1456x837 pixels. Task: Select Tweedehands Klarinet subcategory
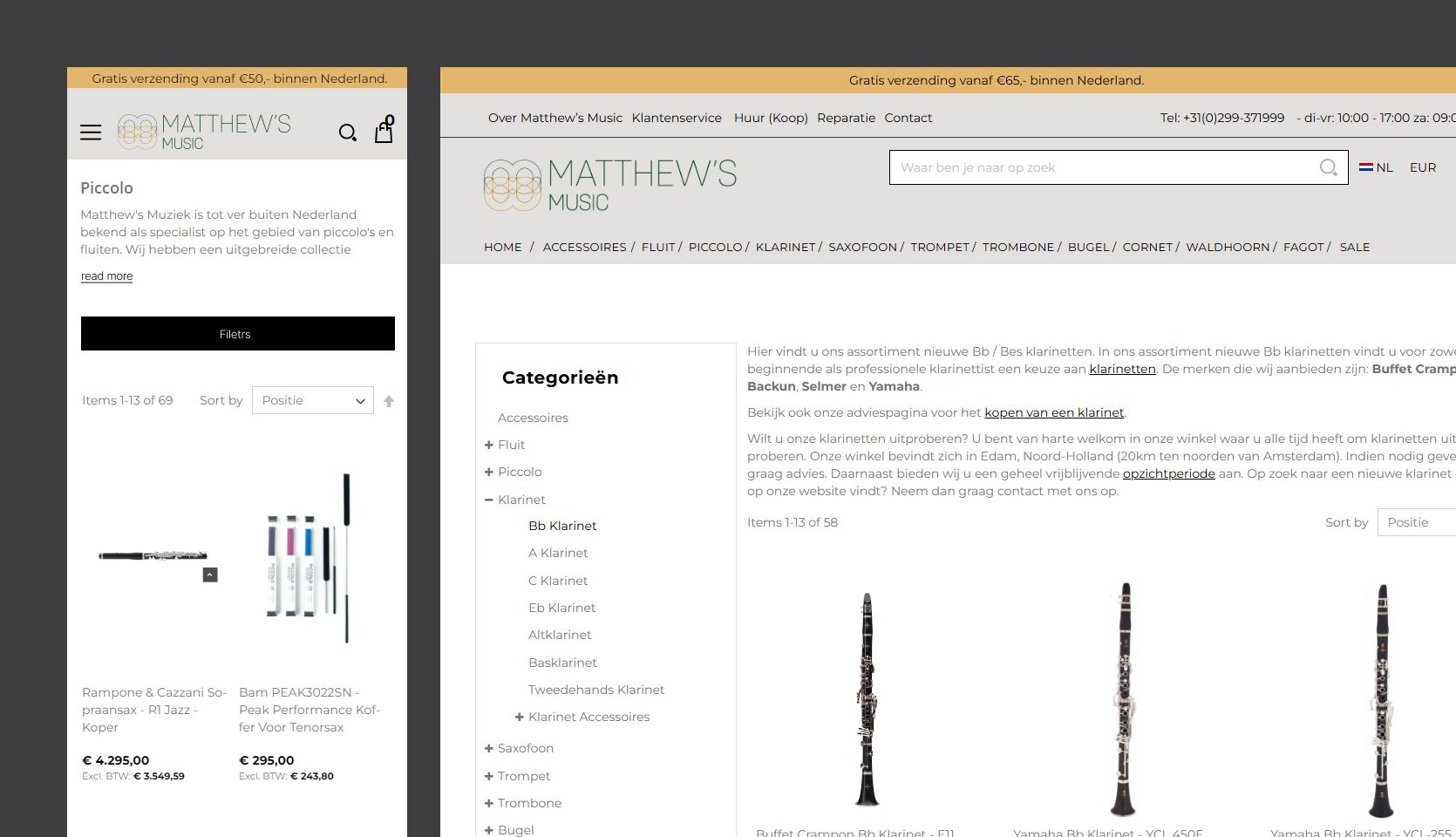596,690
